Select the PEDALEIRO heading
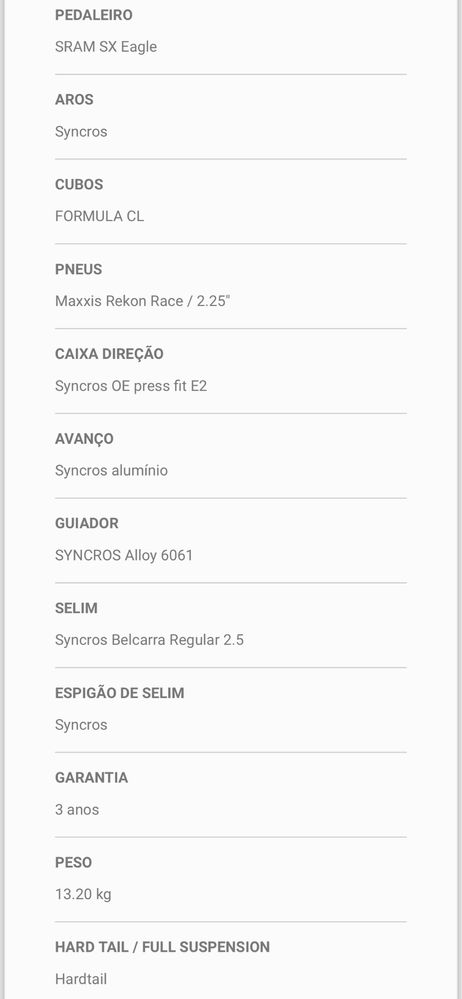 pos(94,15)
